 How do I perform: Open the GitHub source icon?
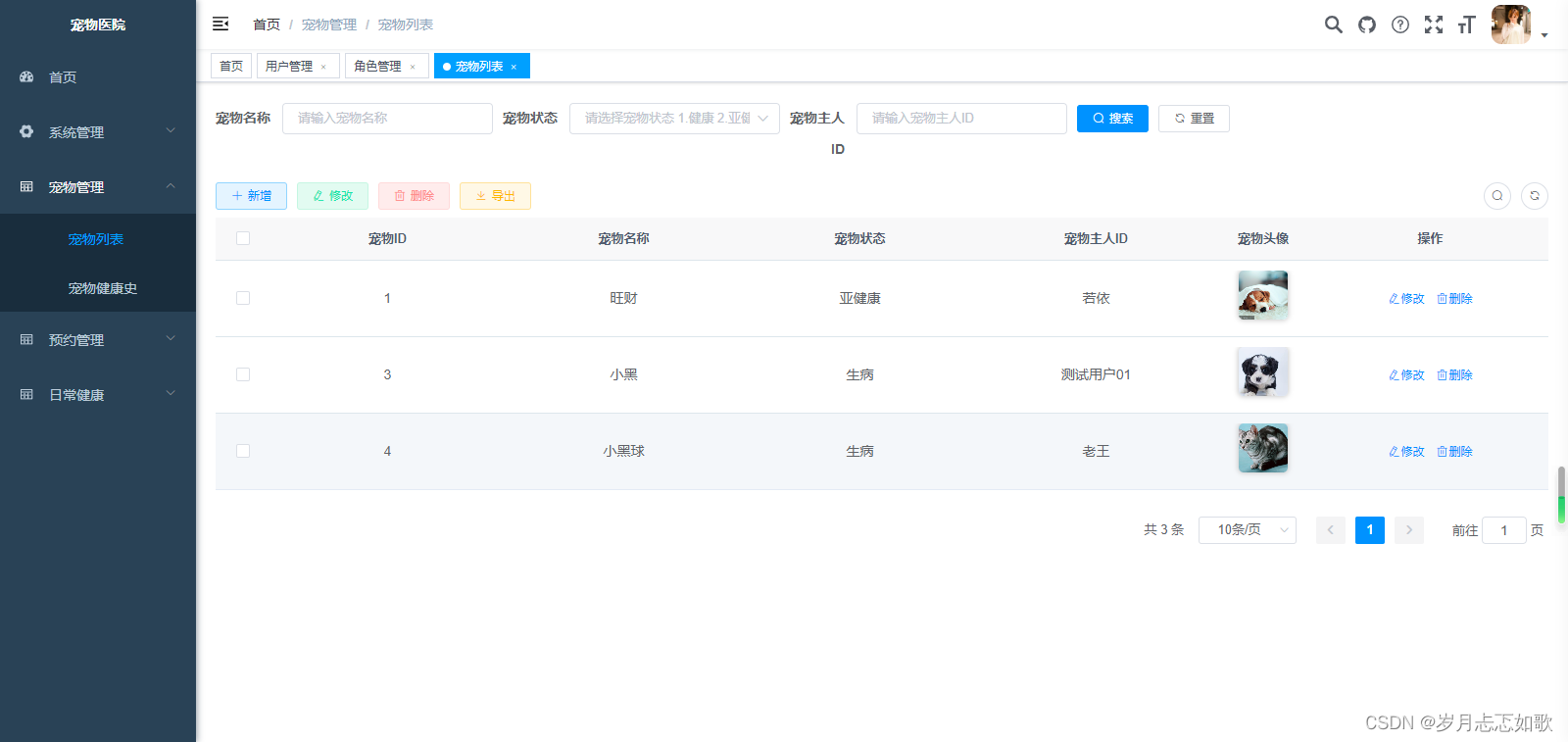click(x=1367, y=25)
